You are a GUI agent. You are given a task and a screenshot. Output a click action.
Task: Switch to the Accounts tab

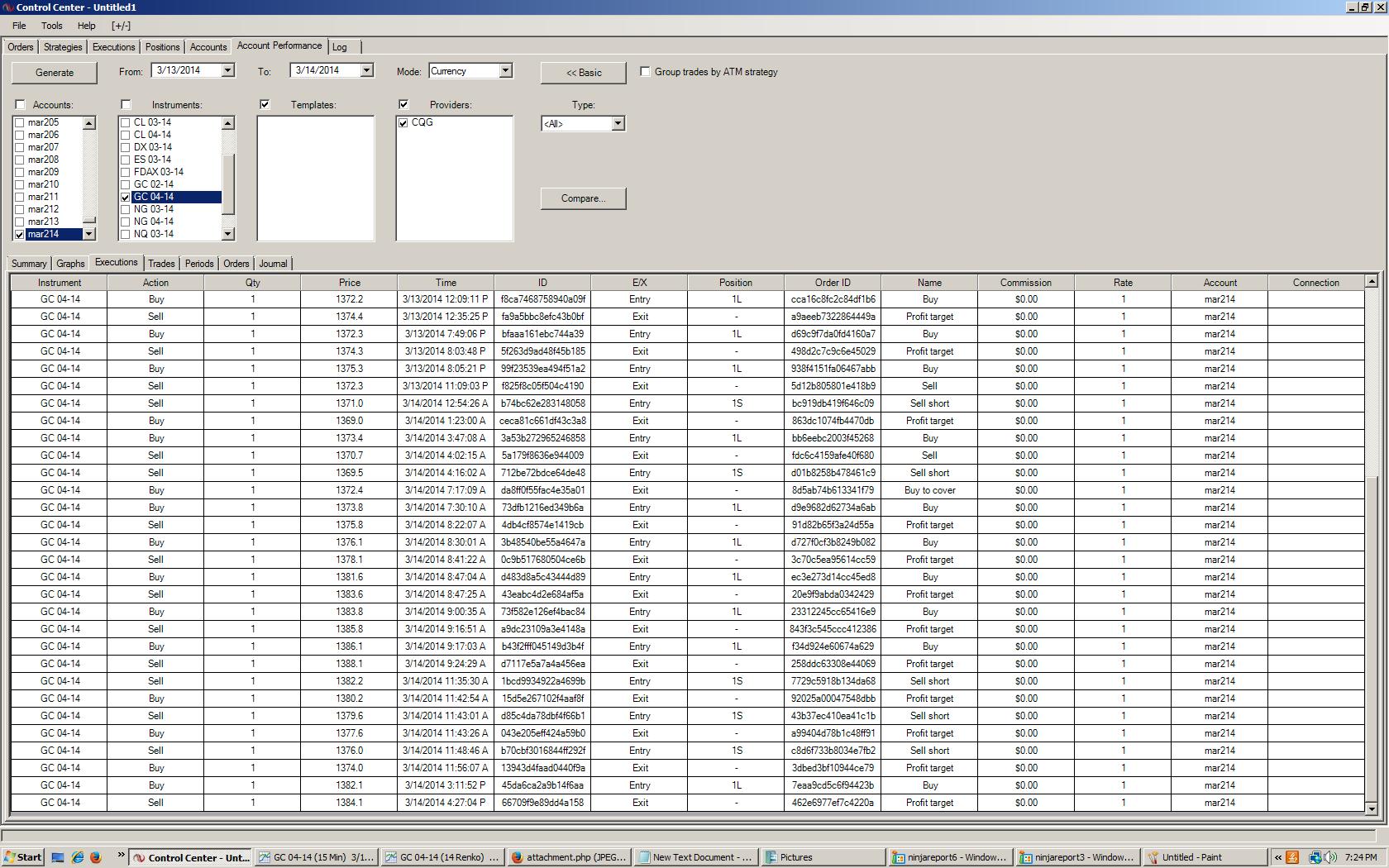[x=208, y=47]
